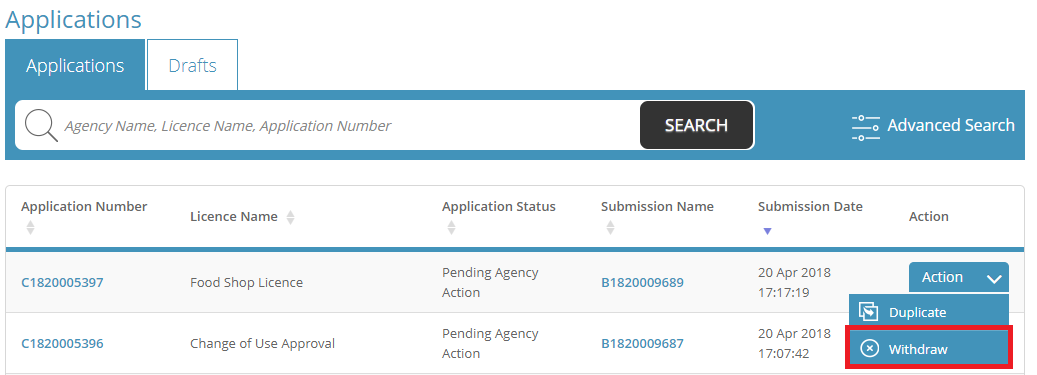The image size is (1037, 375).
Task: Click the SEARCH button
Action: pos(696,125)
